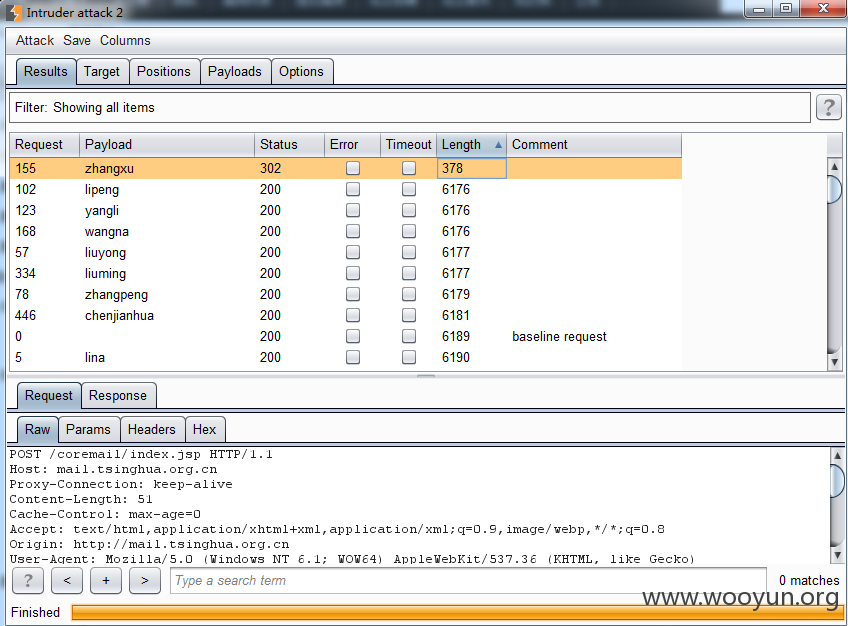Click the filter help question mark button
Screen dimensions: 848x626
click(828, 108)
